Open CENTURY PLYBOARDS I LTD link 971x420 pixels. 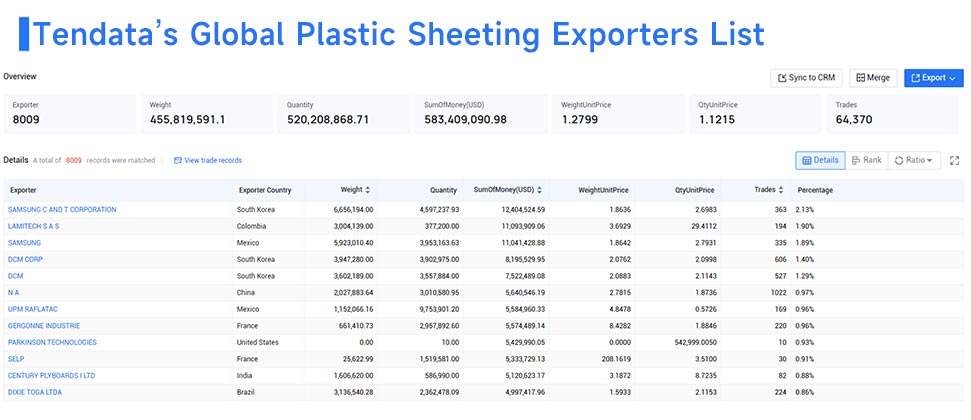click(x=51, y=375)
